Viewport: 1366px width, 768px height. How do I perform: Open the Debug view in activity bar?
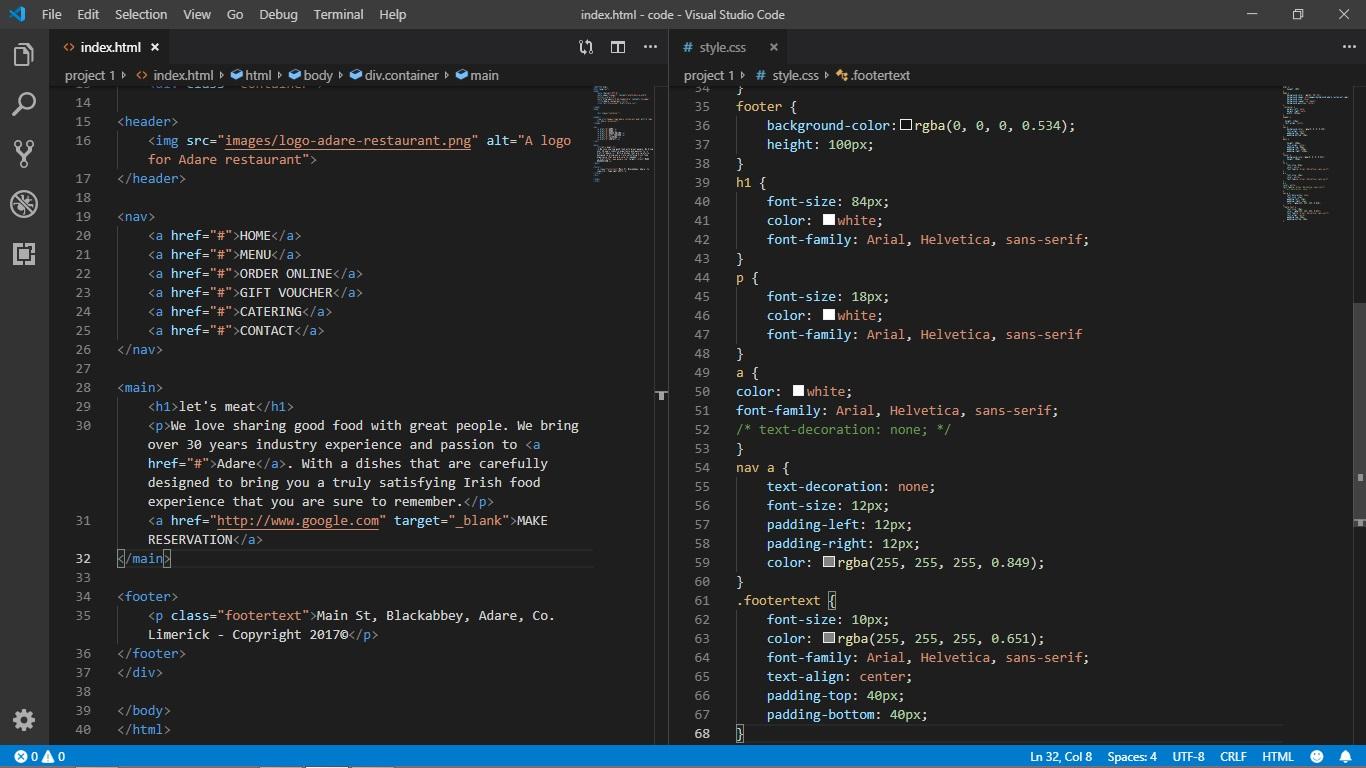coord(24,203)
